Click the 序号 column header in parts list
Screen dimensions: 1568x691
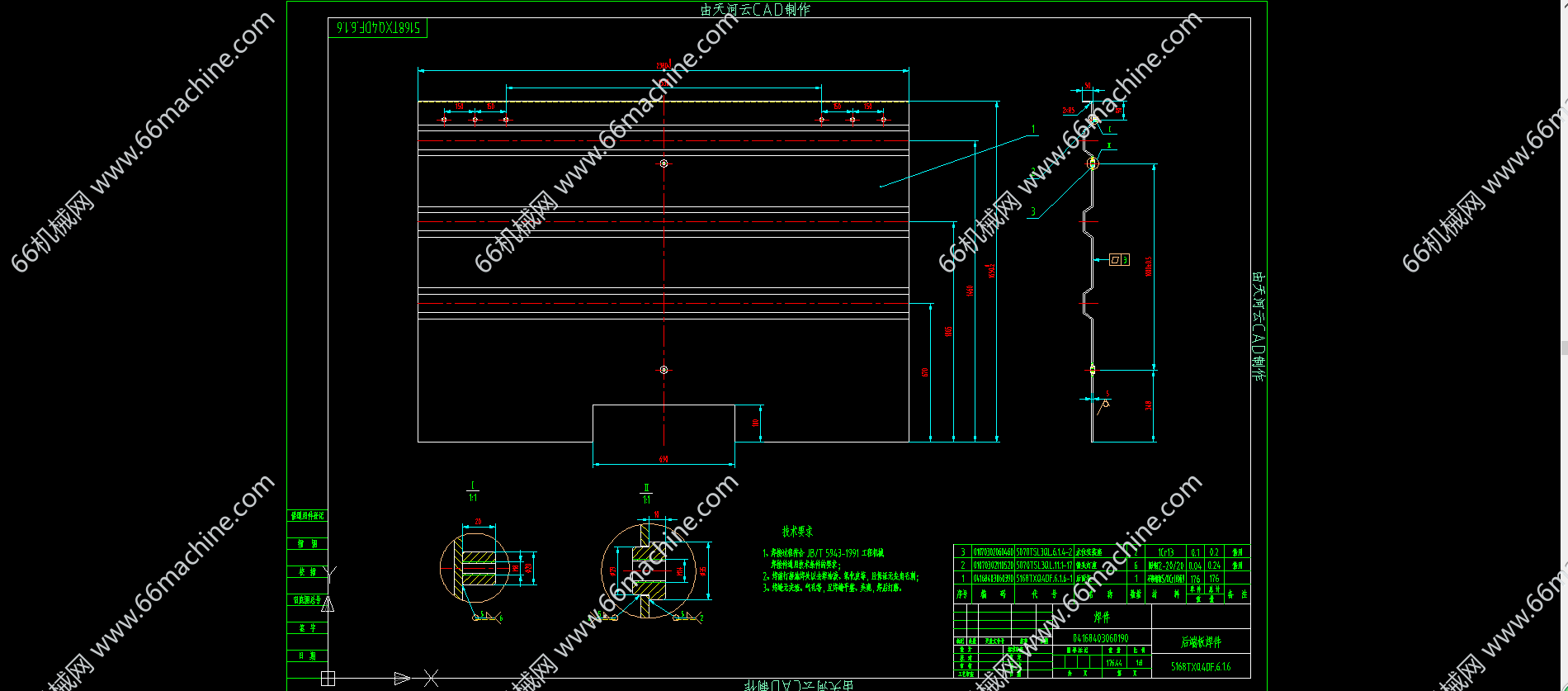click(962, 594)
